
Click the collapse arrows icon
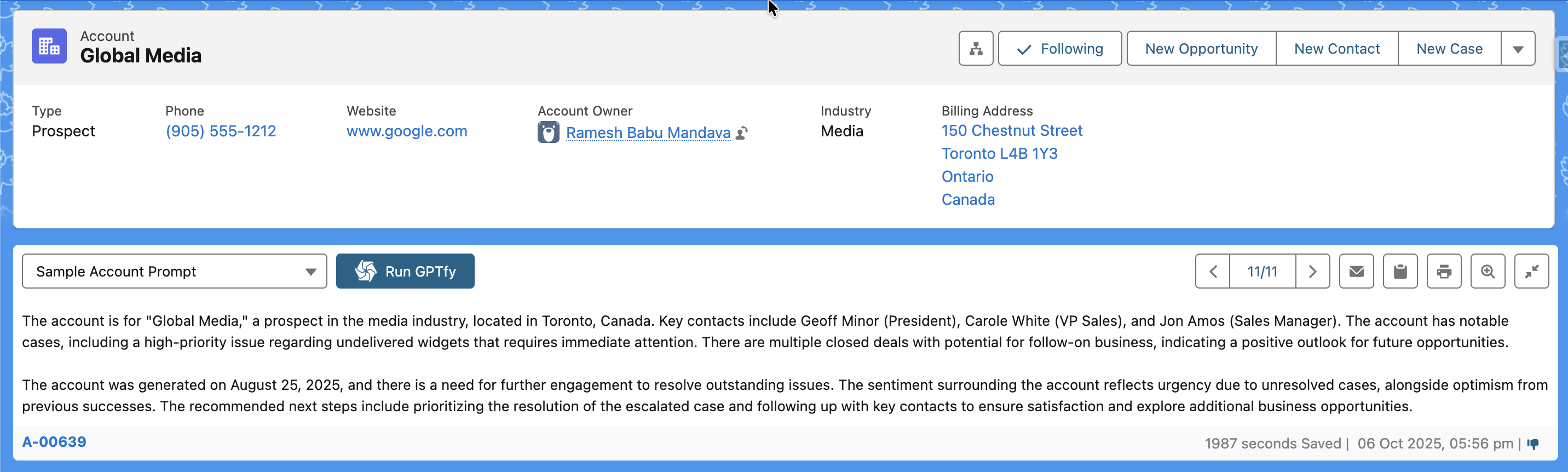1531,272
